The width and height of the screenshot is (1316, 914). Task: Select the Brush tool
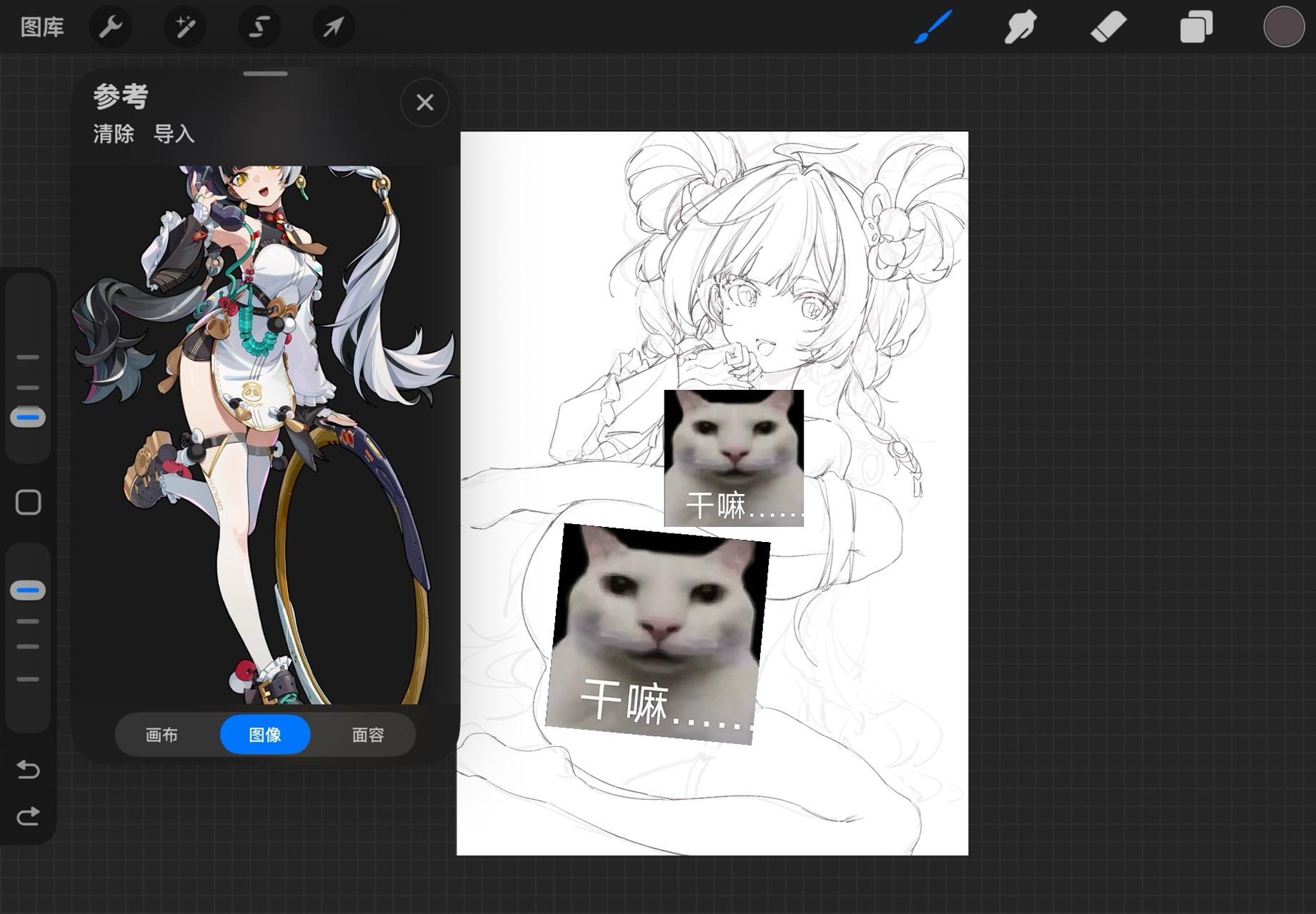point(933,27)
